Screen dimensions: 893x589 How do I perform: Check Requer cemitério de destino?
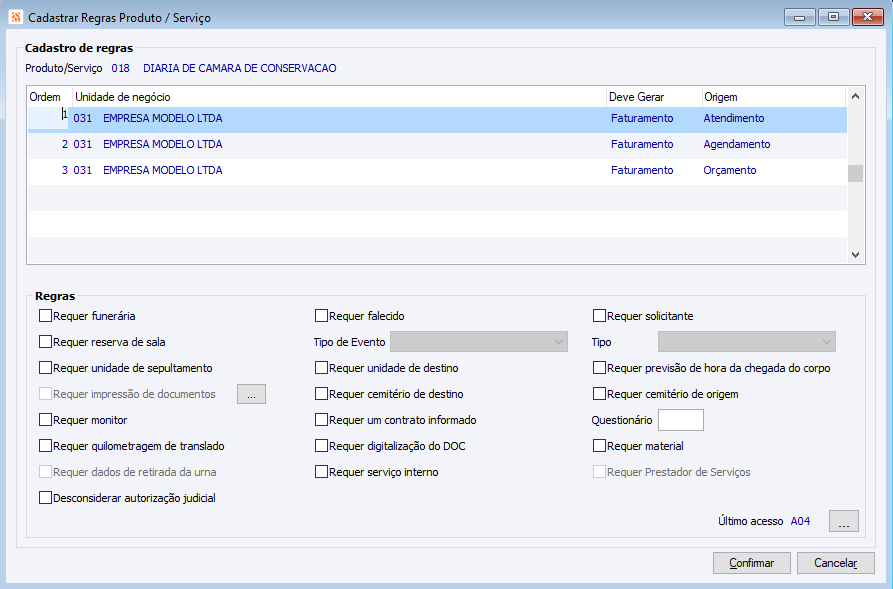pyautogui.click(x=321, y=394)
